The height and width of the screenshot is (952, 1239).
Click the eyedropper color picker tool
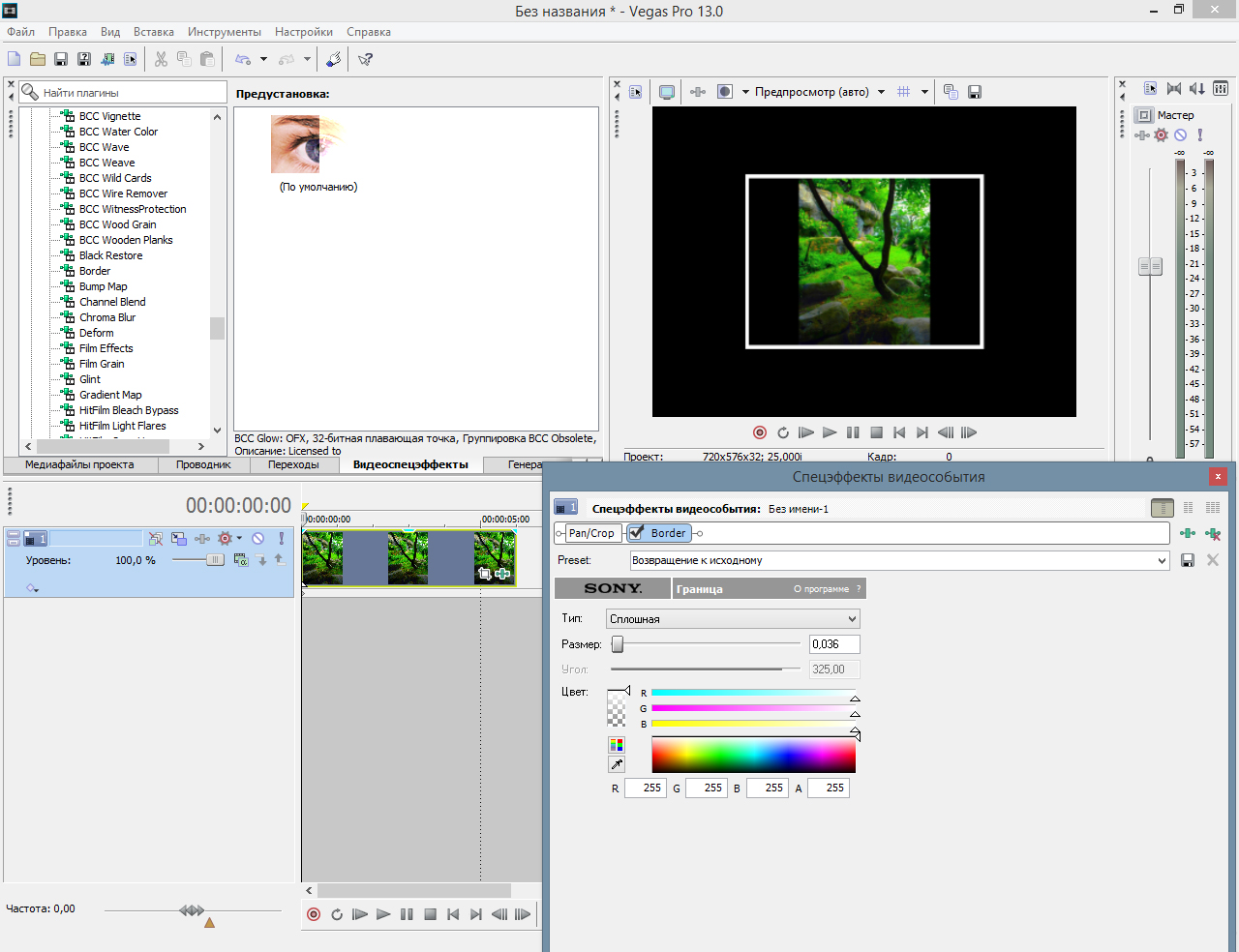coord(617,764)
